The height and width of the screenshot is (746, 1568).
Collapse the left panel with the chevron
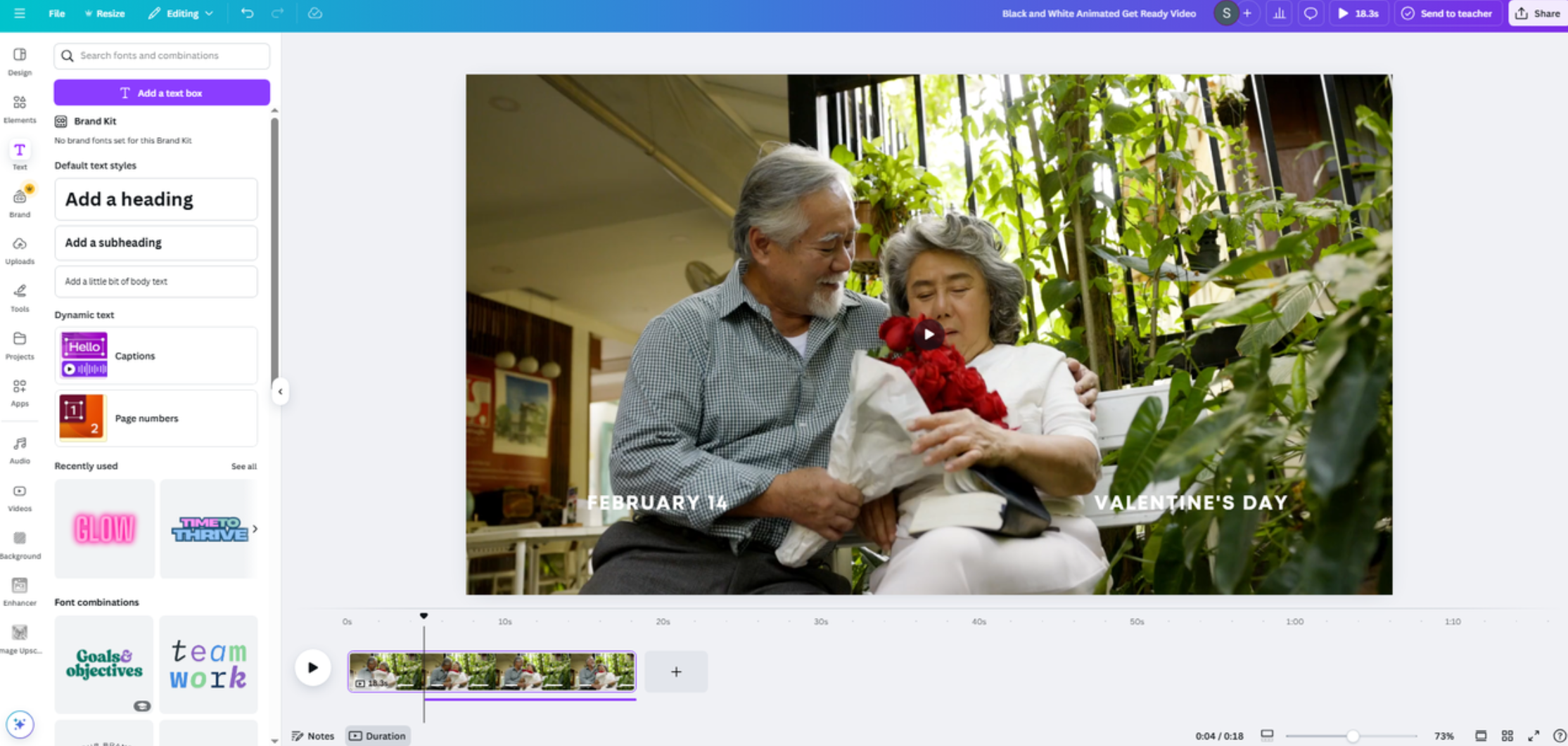point(280,392)
